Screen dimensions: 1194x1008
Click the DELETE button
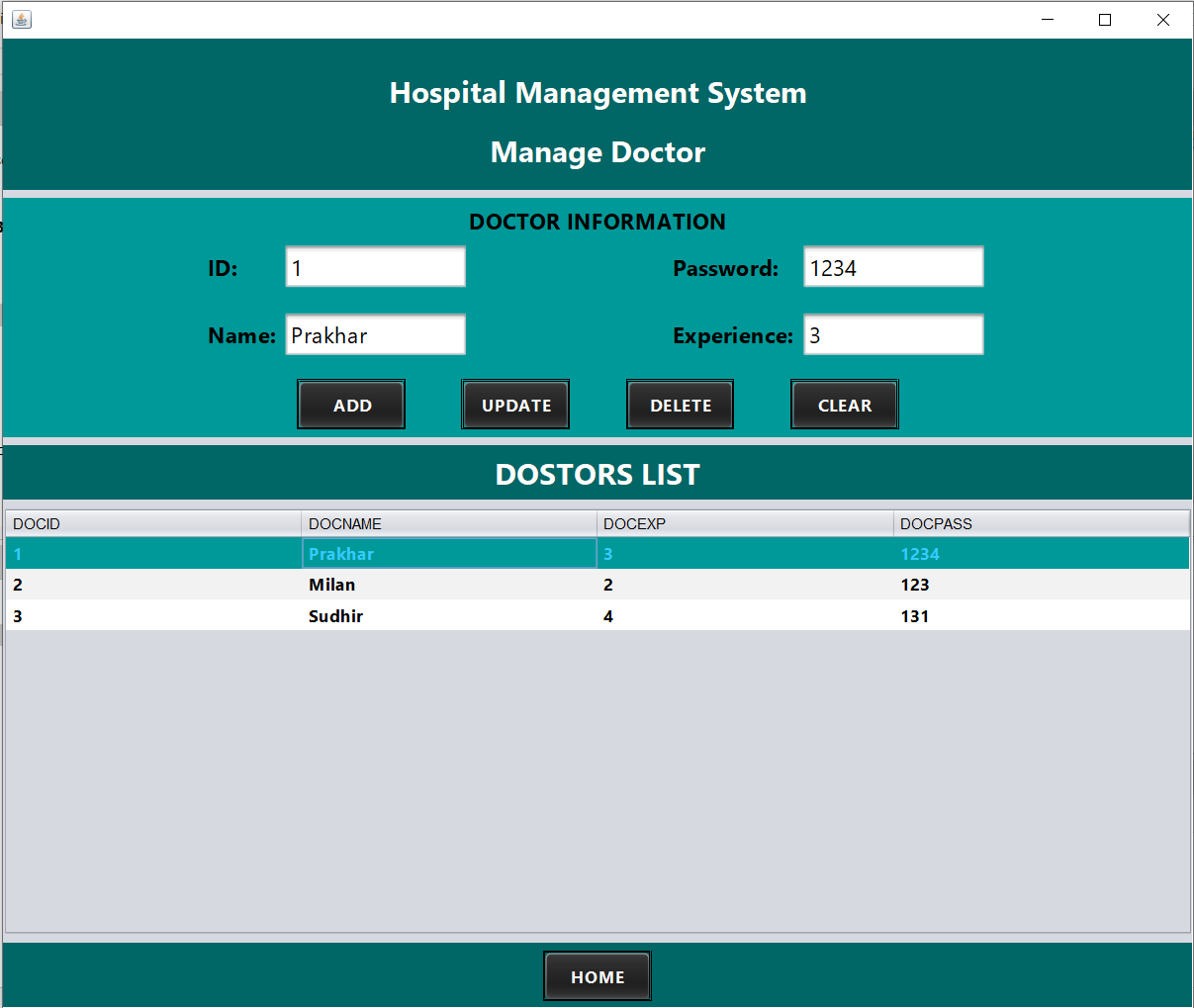tap(680, 405)
